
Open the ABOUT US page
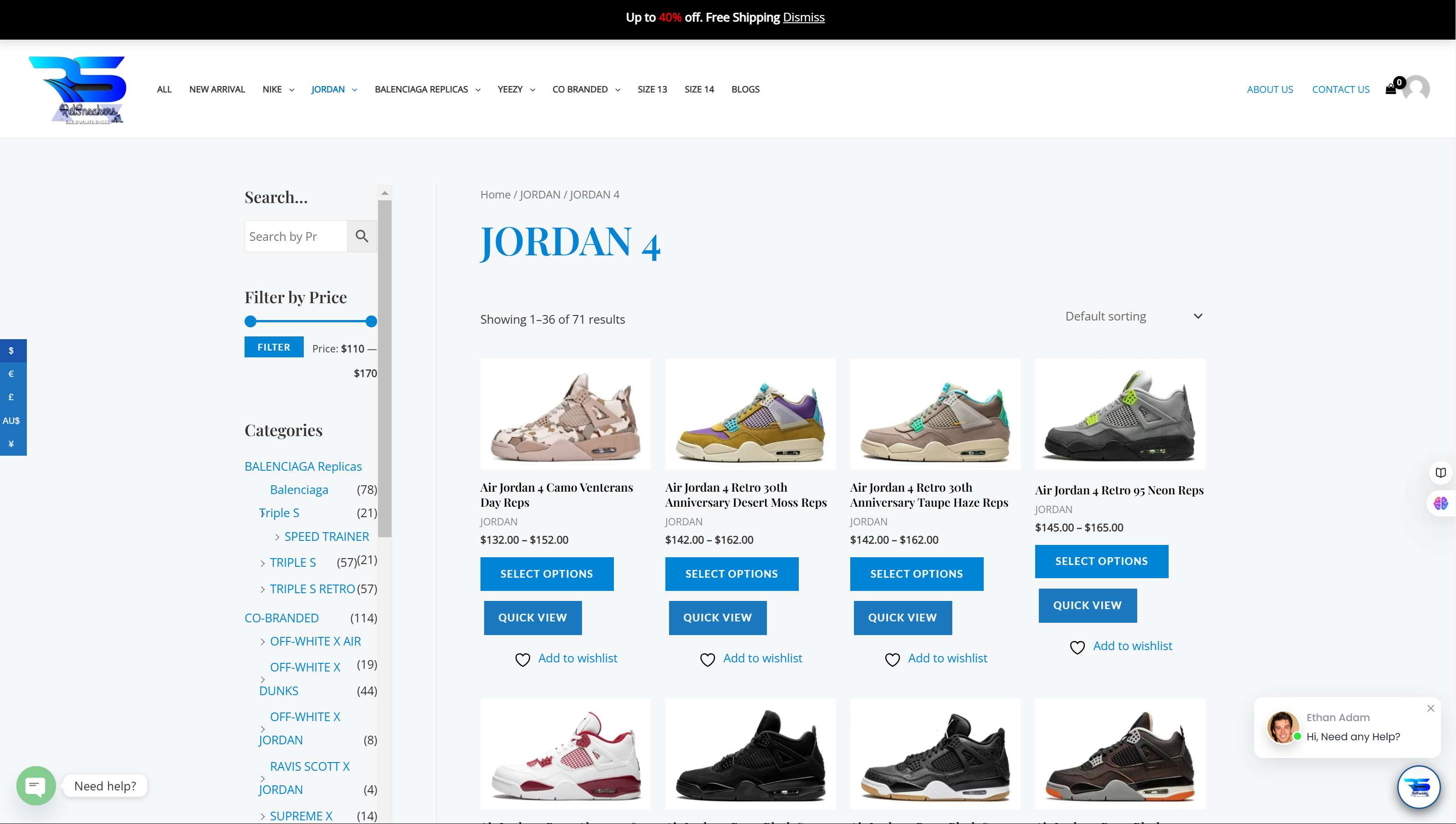pos(1270,89)
